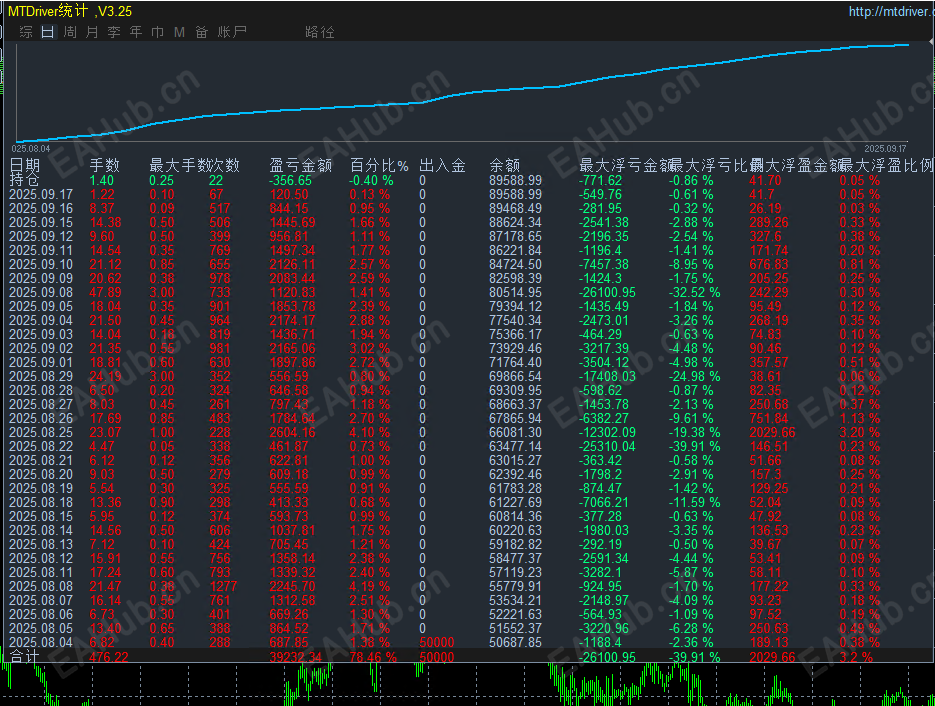The width and height of the screenshot is (935, 706).
Task: Click the 百分比% column header
Action: pos(379,165)
